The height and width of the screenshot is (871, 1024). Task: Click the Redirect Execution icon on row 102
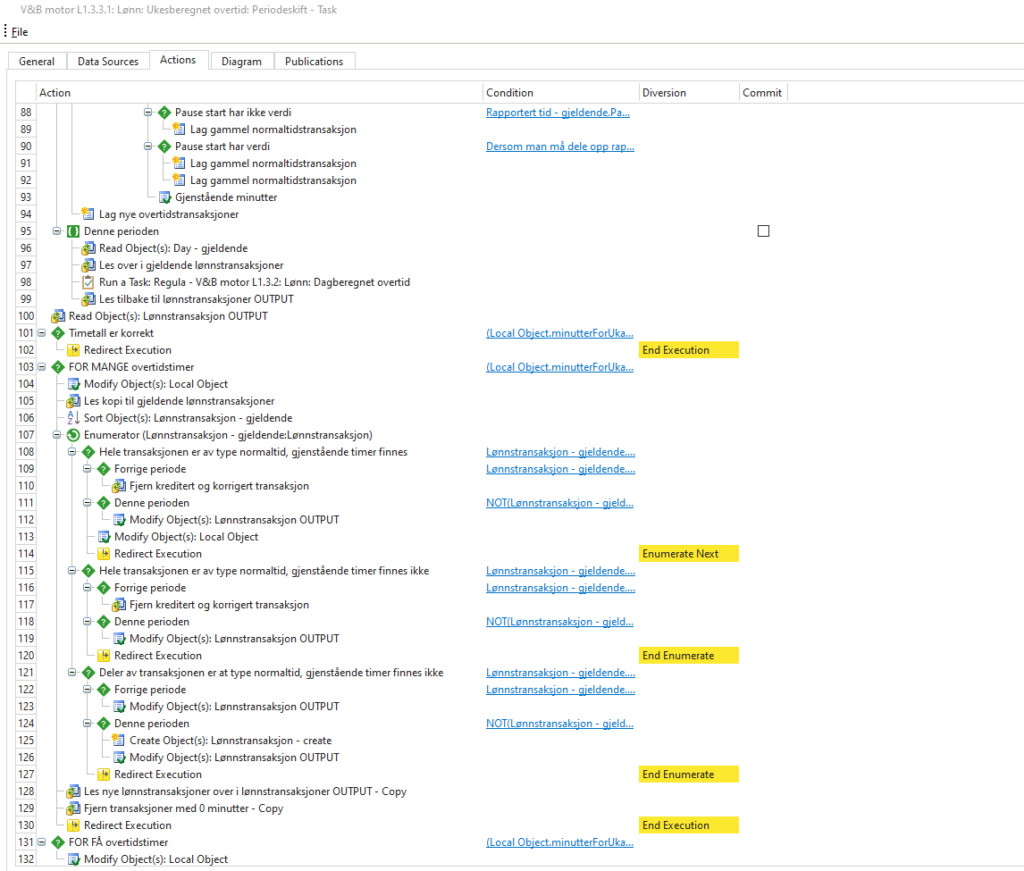74,350
